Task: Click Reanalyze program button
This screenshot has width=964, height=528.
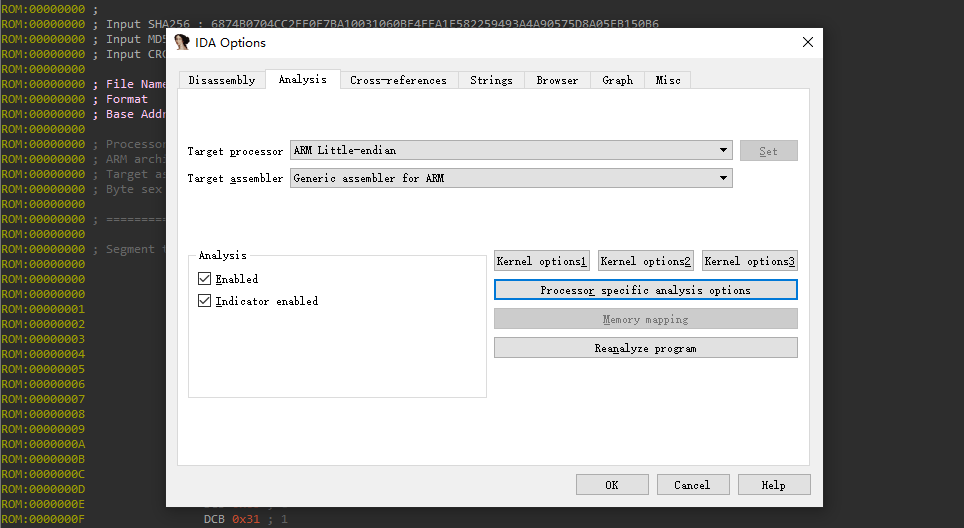Action: pos(646,348)
